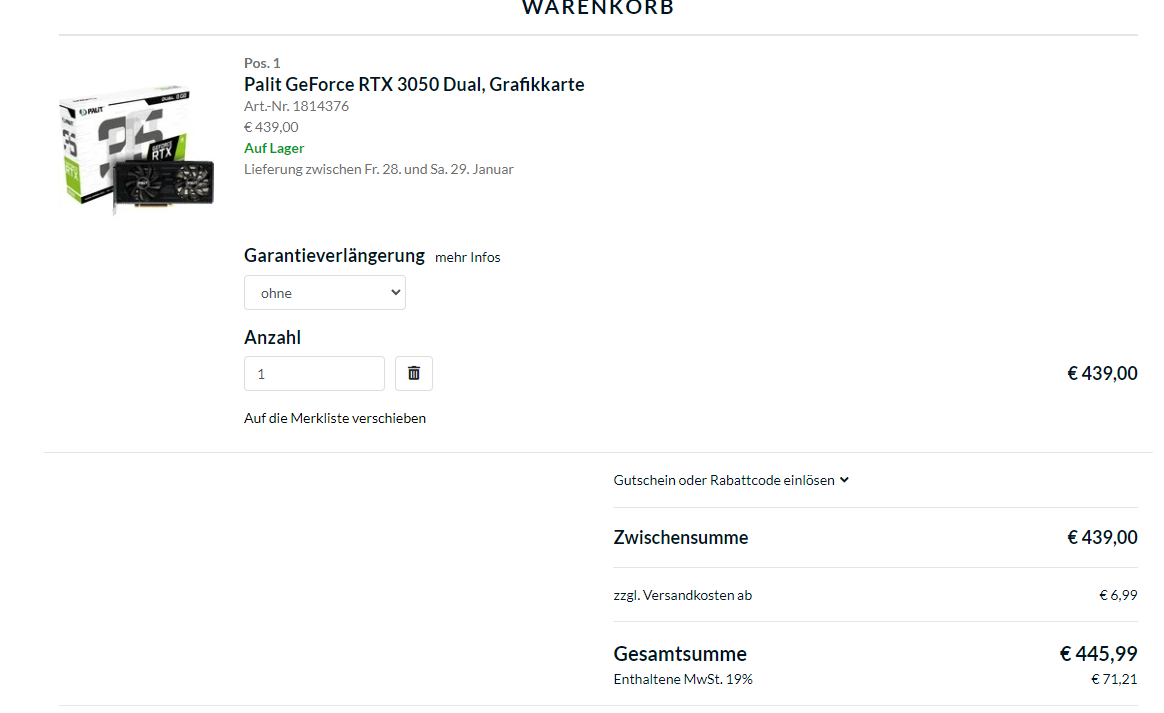Click the Lieferung delivery date line
Image resolution: width=1164 pixels, height=713 pixels.
tap(378, 169)
